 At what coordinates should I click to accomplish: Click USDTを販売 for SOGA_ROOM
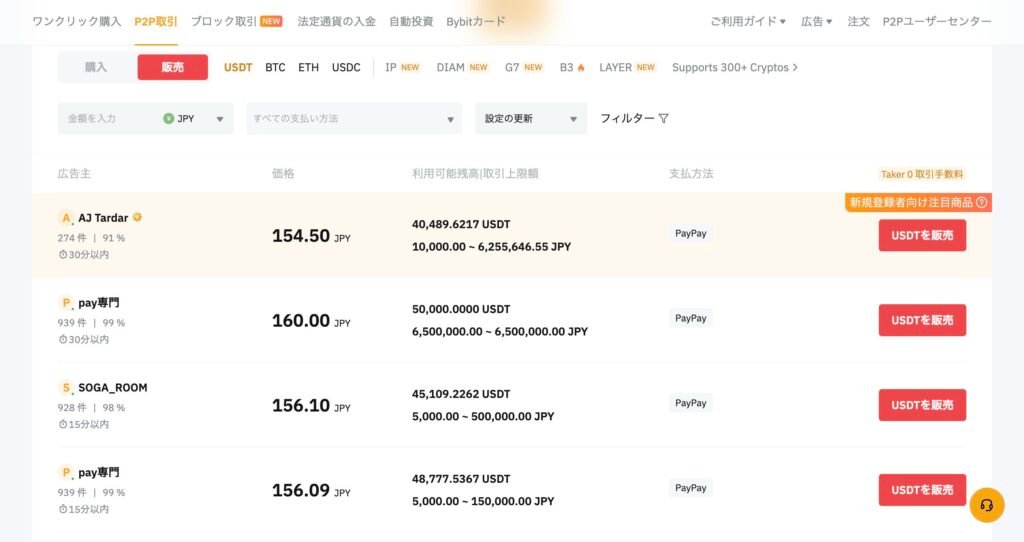921,405
